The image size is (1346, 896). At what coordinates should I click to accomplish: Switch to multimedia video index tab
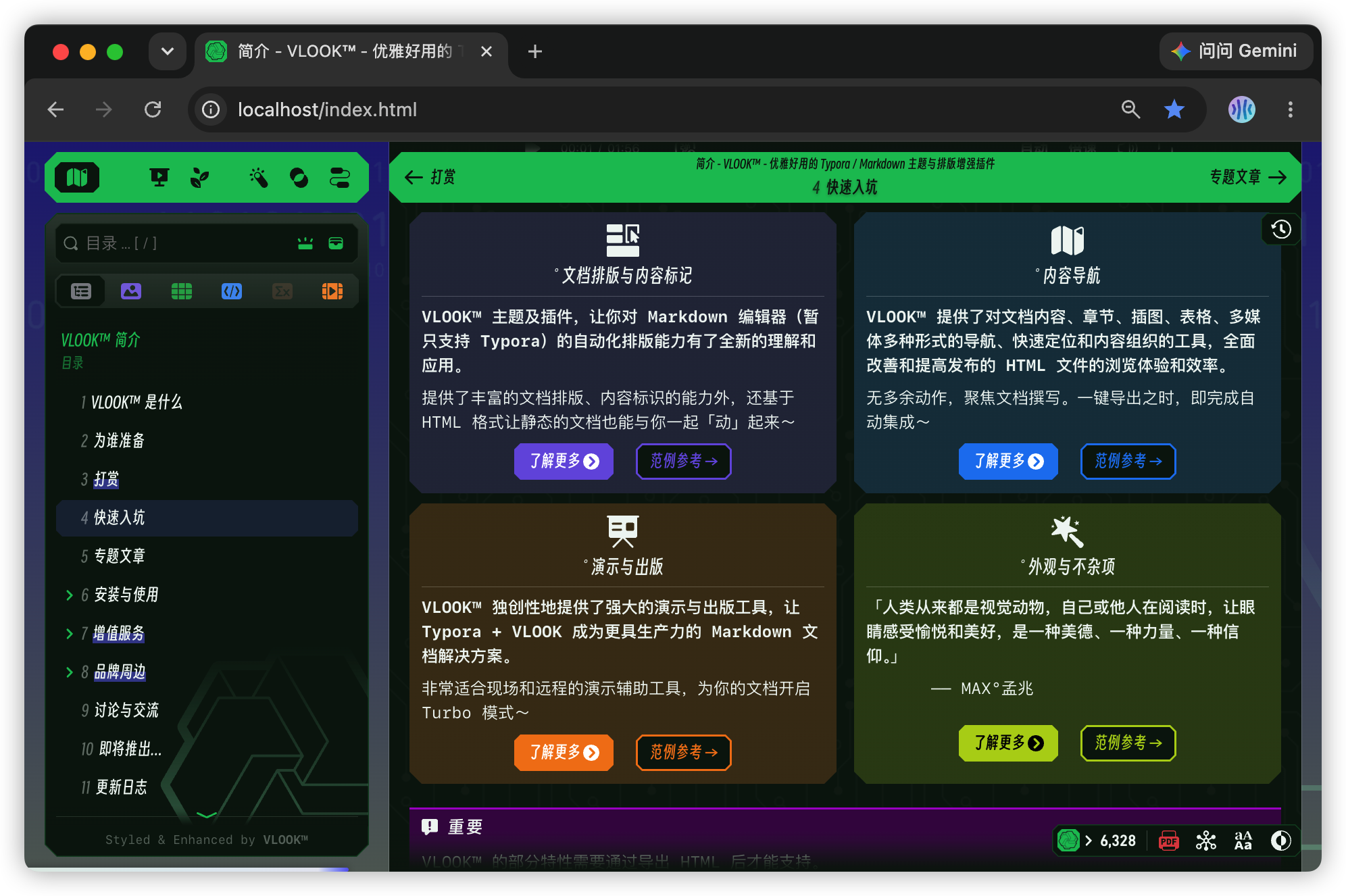[x=332, y=291]
